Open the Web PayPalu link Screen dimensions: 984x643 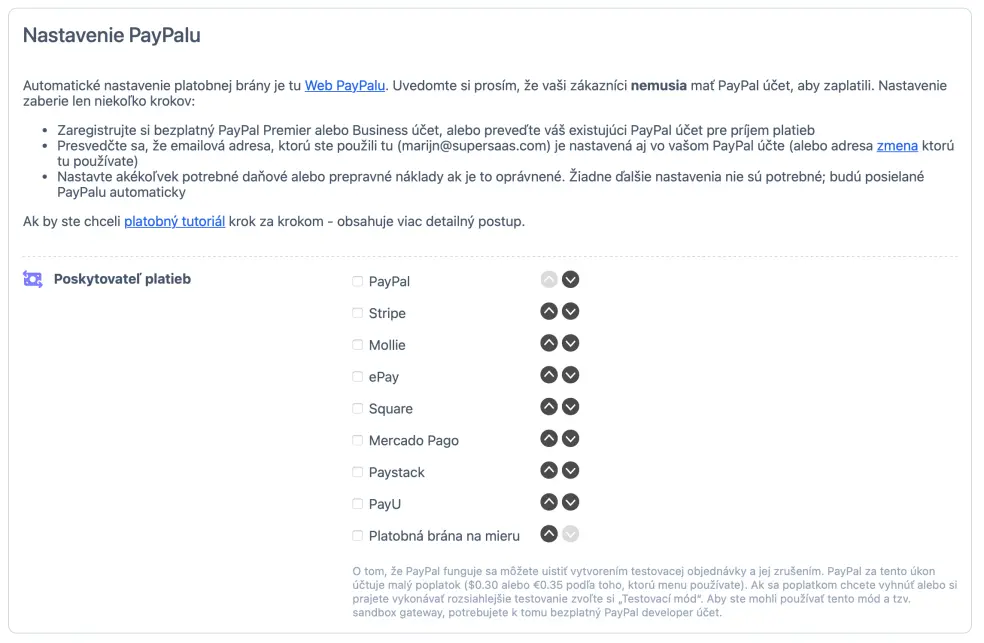[x=344, y=86]
